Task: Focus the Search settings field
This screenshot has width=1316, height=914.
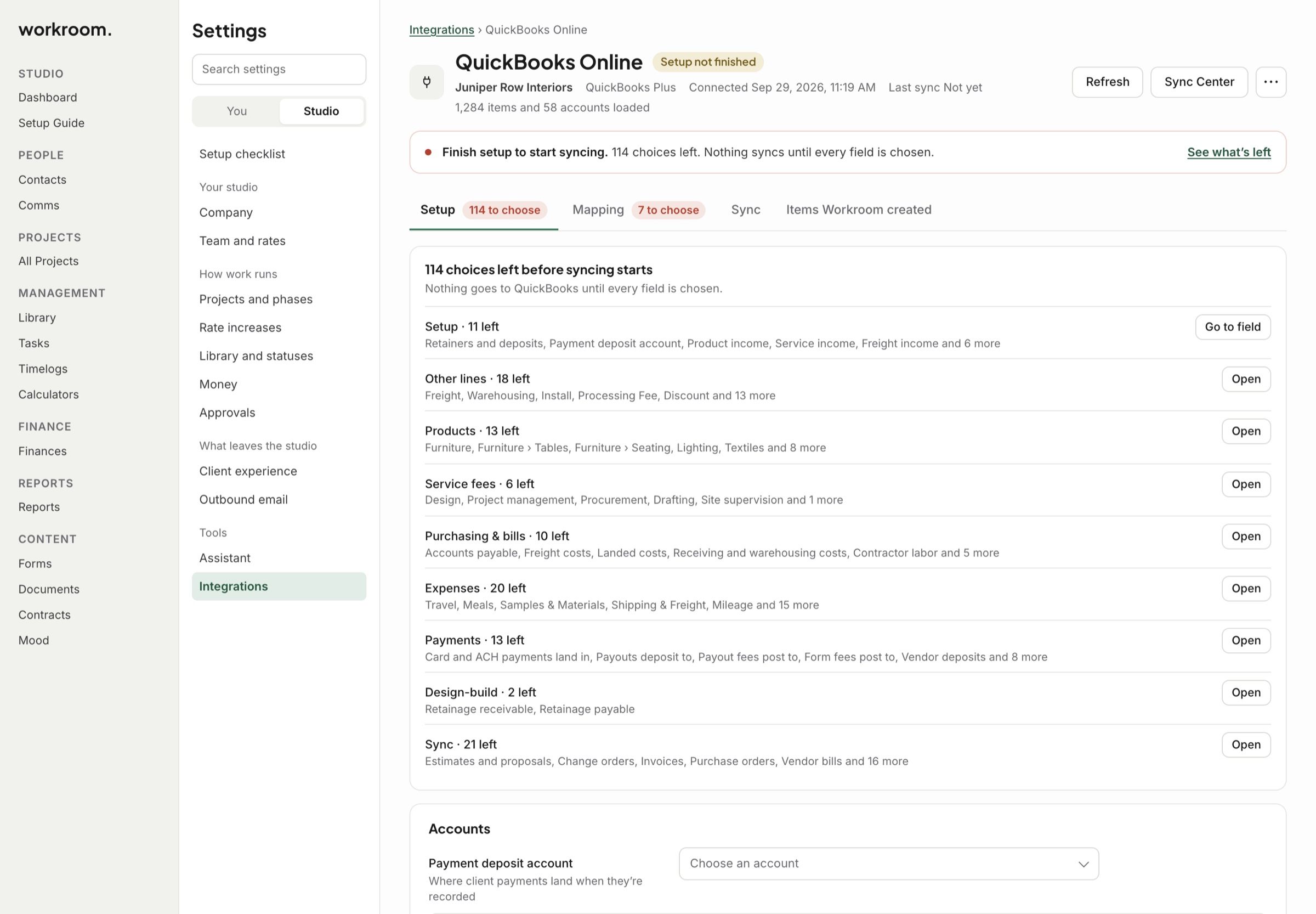Action: pyautogui.click(x=279, y=69)
